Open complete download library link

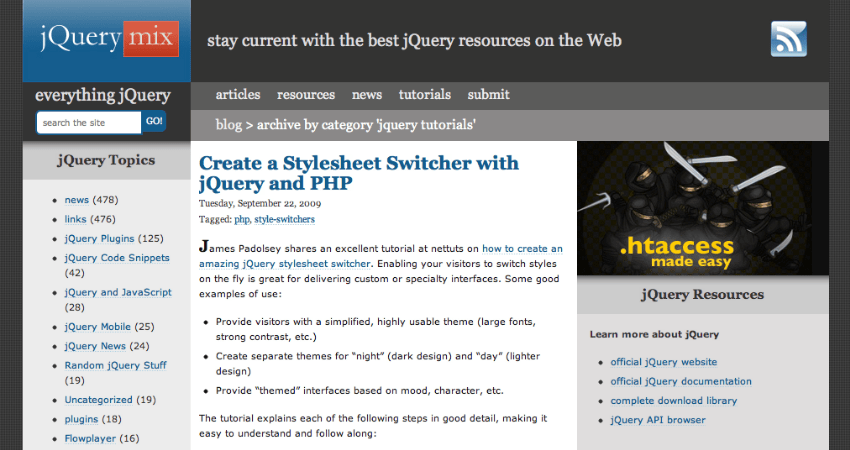674,401
